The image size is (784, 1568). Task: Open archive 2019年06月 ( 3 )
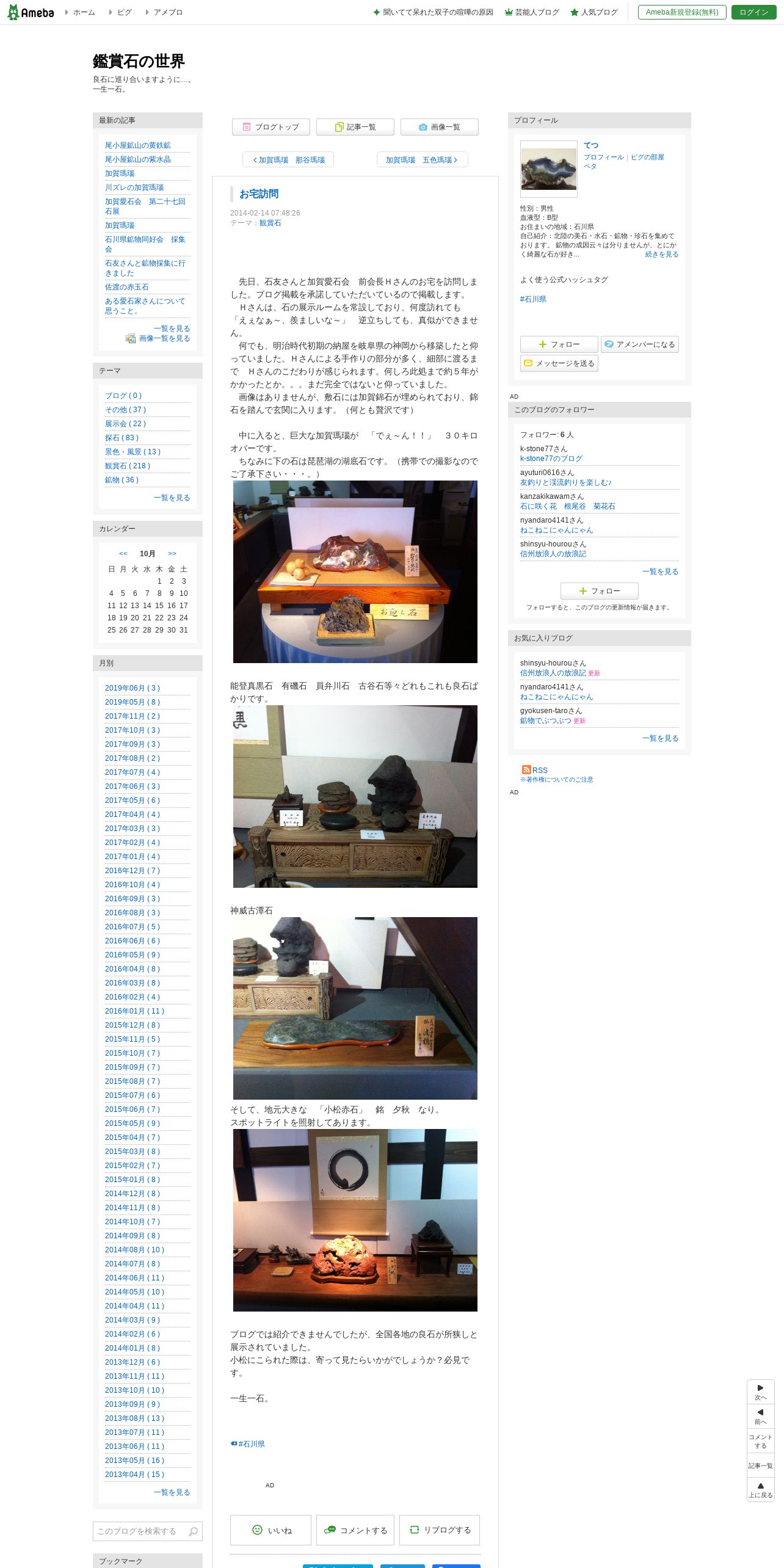click(x=132, y=688)
